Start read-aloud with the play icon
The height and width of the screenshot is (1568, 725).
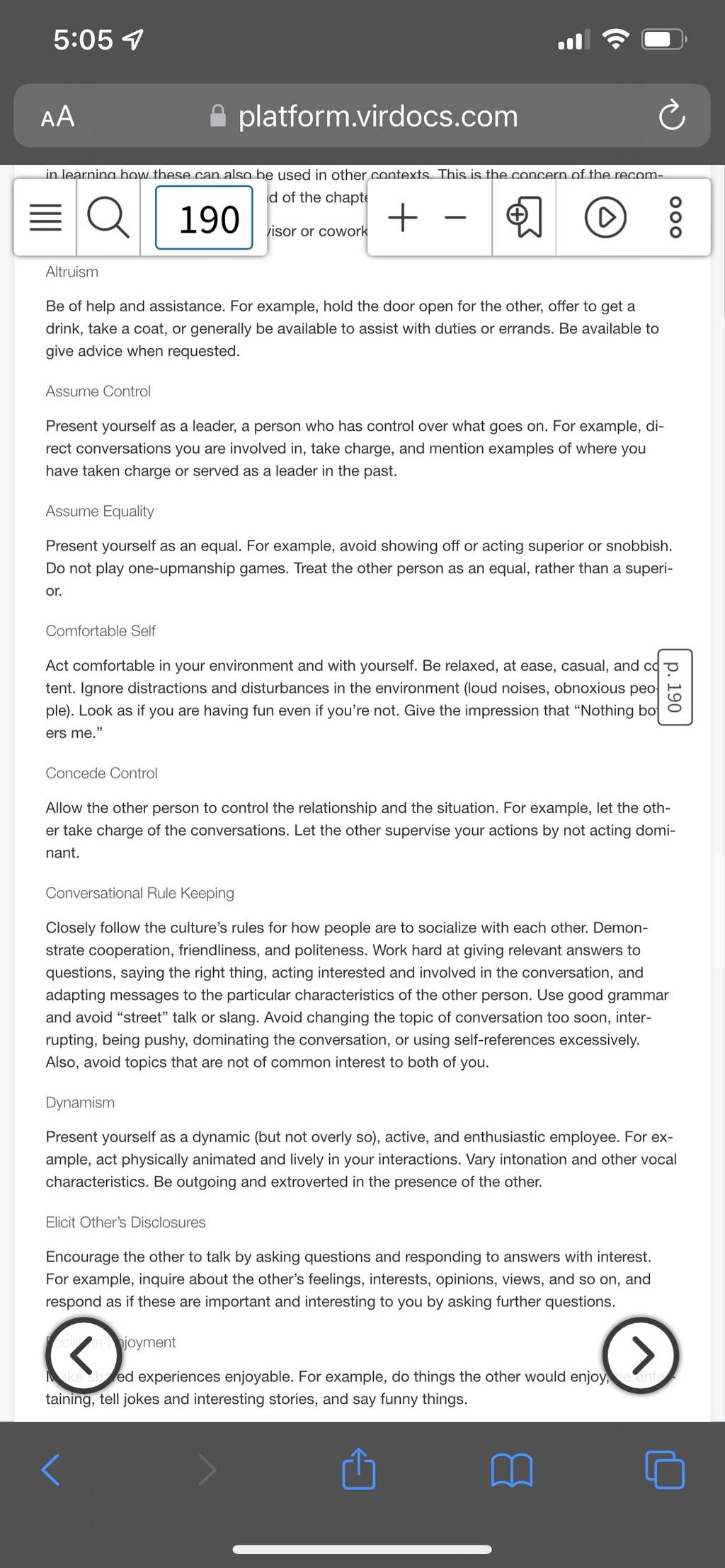(x=605, y=219)
